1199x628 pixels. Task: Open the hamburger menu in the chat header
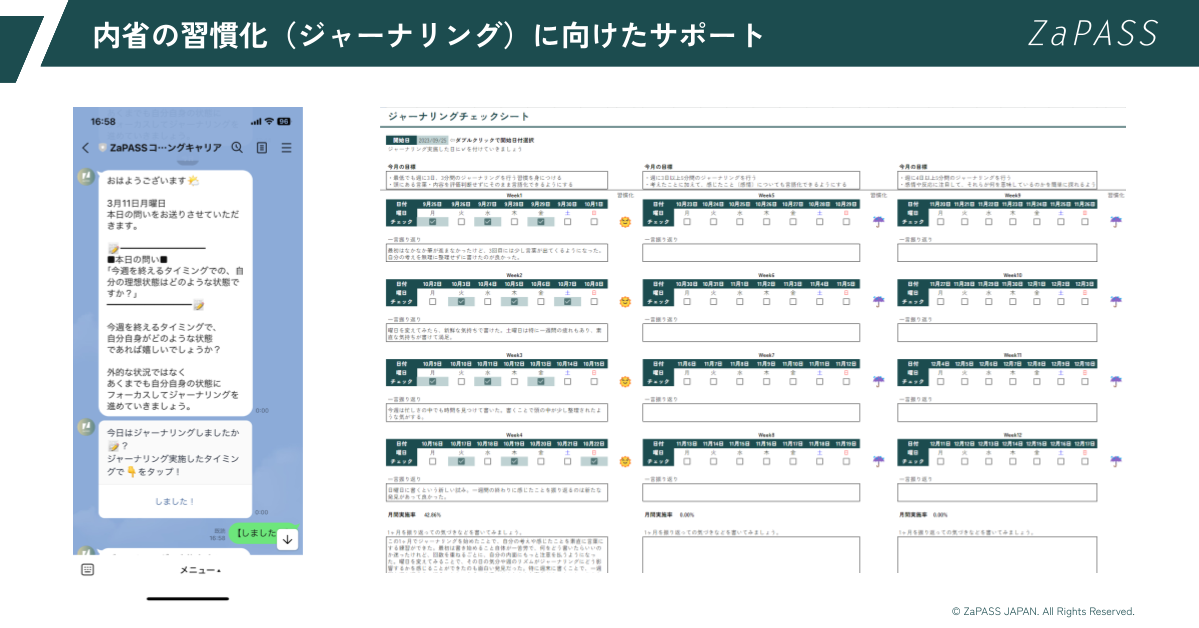coord(287,148)
